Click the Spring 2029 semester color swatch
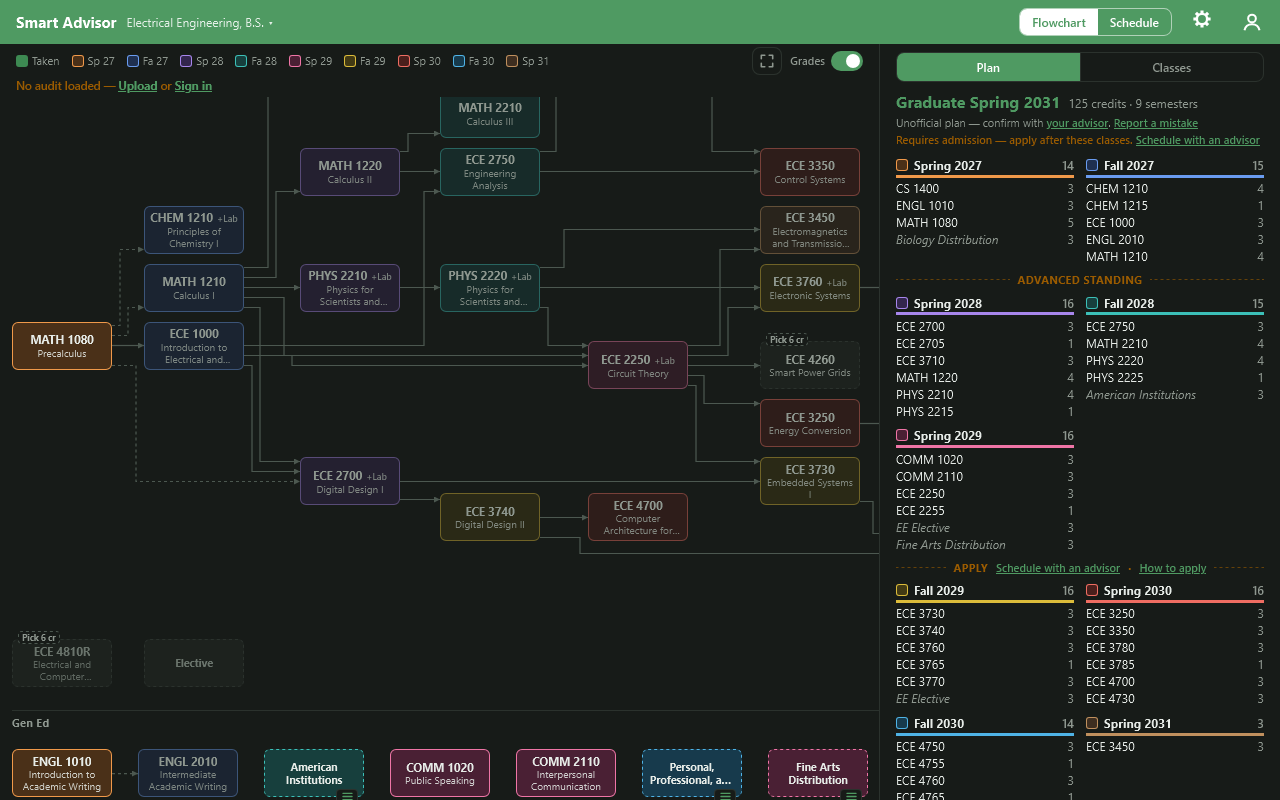 pos(902,435)
